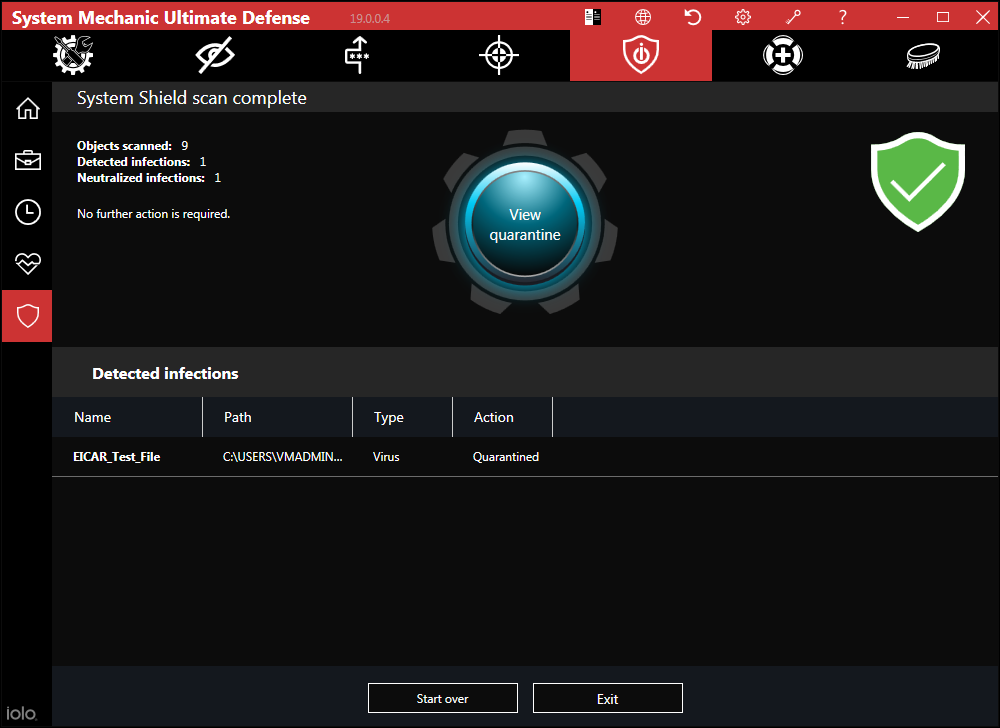The width and height of the screenshot is (1000, 728).
Task: Click the news panel icon in title bar
Action: 592,17
